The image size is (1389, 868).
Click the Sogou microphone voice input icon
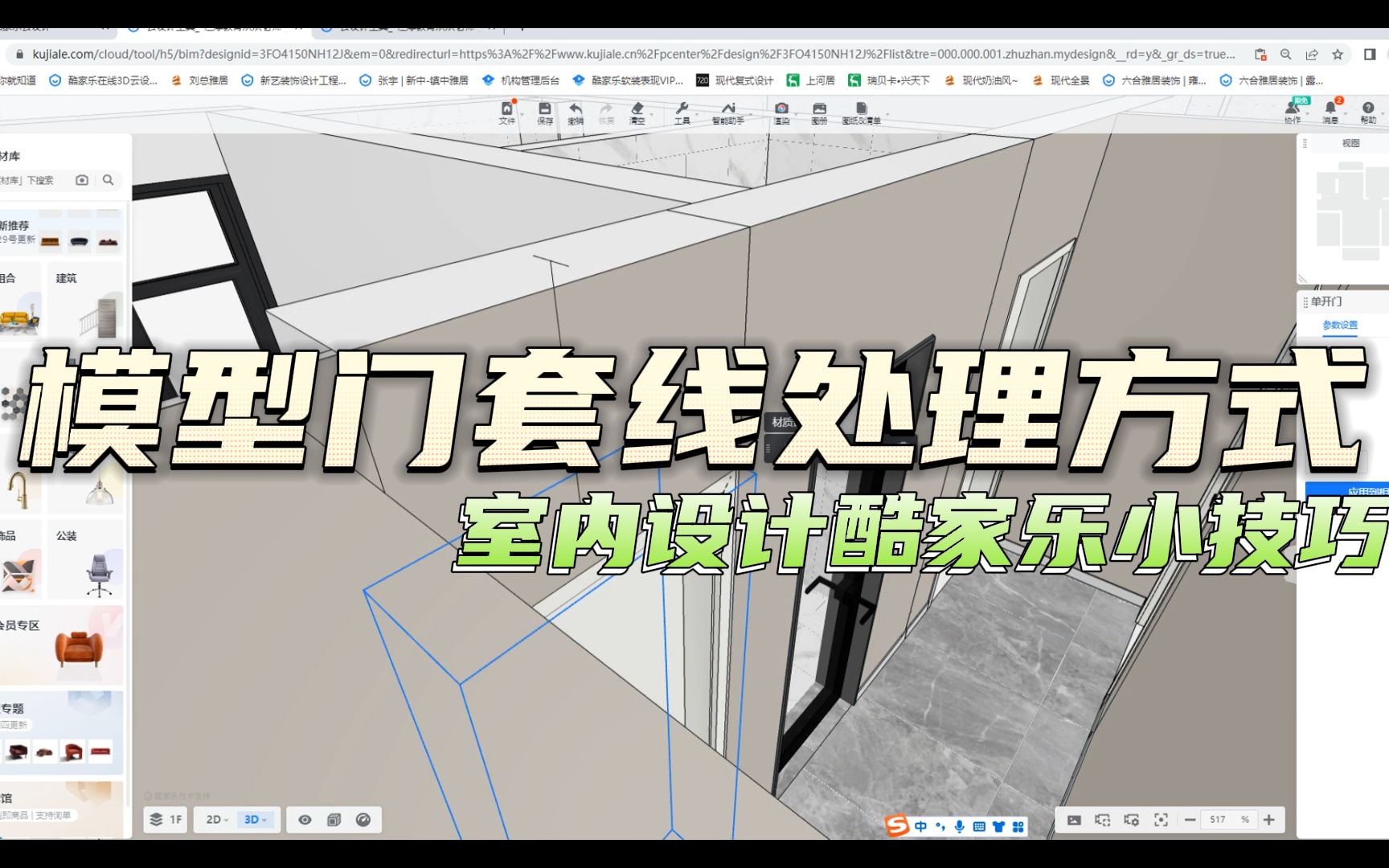(959, 826)
